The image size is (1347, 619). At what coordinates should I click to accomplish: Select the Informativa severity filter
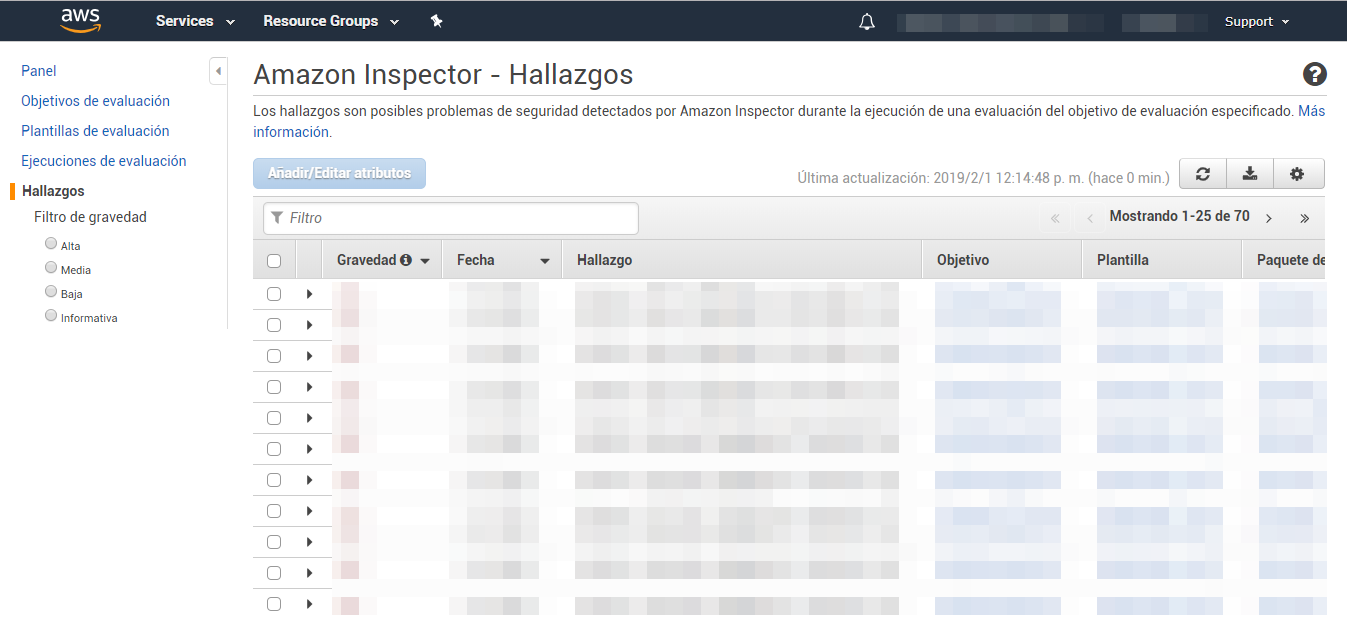pos(51,316)
